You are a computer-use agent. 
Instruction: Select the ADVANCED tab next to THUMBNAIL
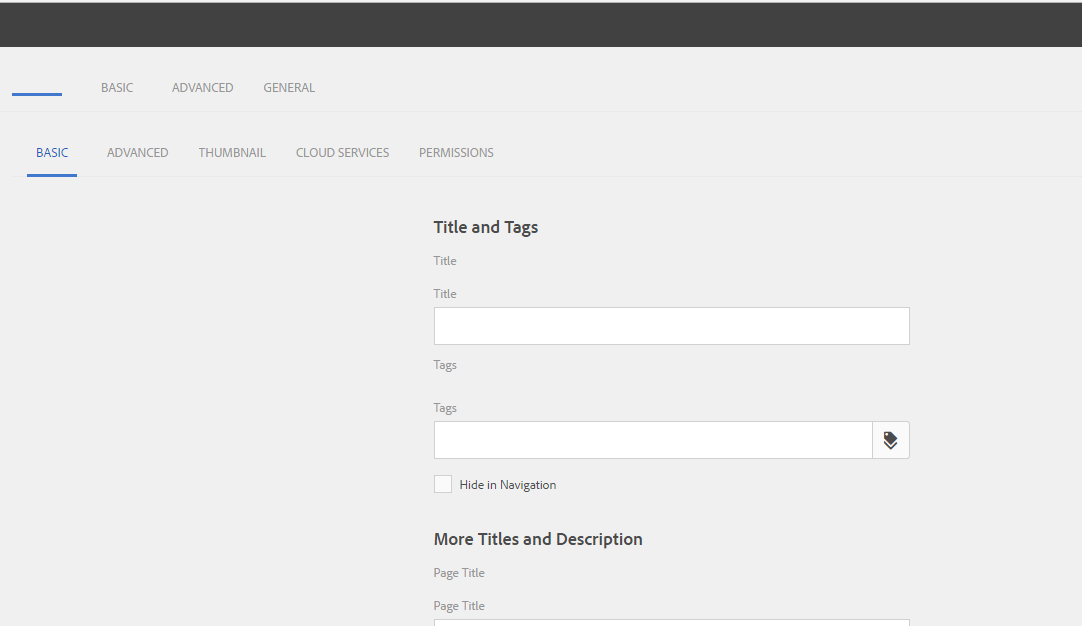tap(137, 153)
